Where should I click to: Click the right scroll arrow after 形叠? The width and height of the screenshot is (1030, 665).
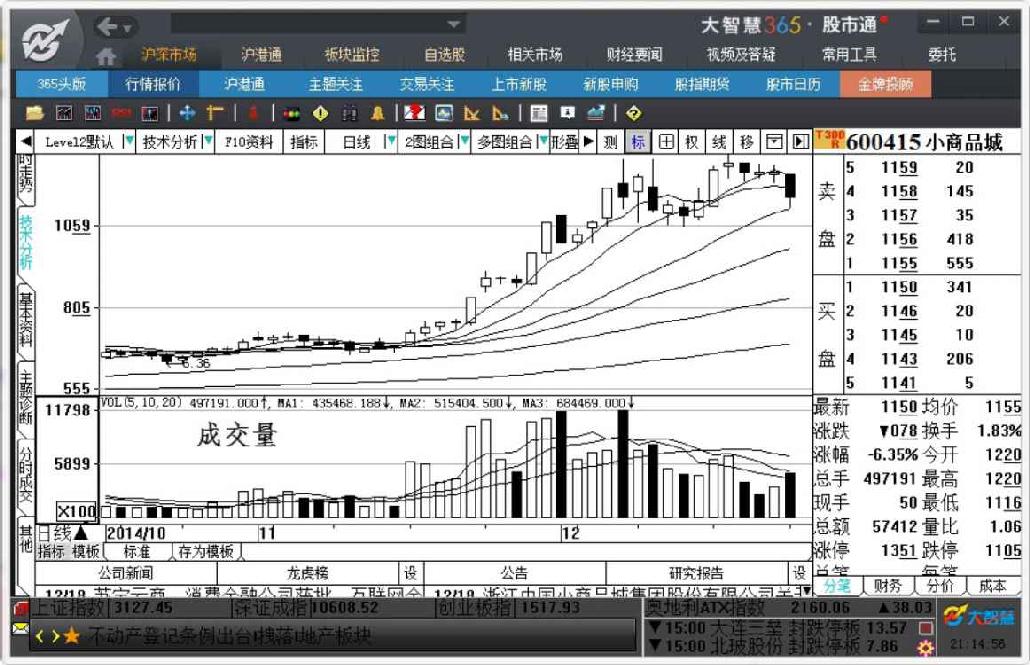[589, 141]
